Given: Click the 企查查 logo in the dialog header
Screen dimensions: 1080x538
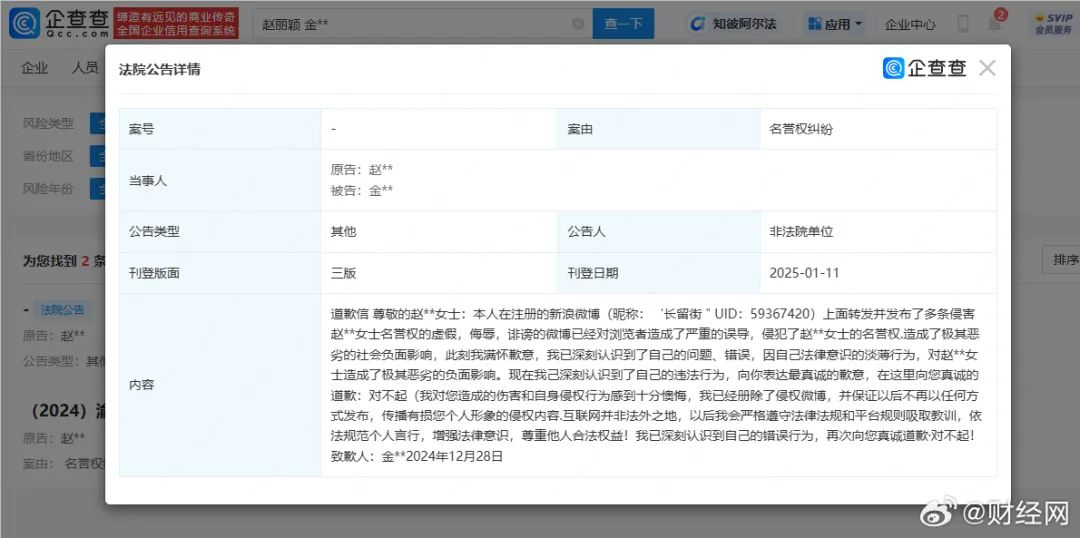Looking at the screenshot, I should coord(924,68).
